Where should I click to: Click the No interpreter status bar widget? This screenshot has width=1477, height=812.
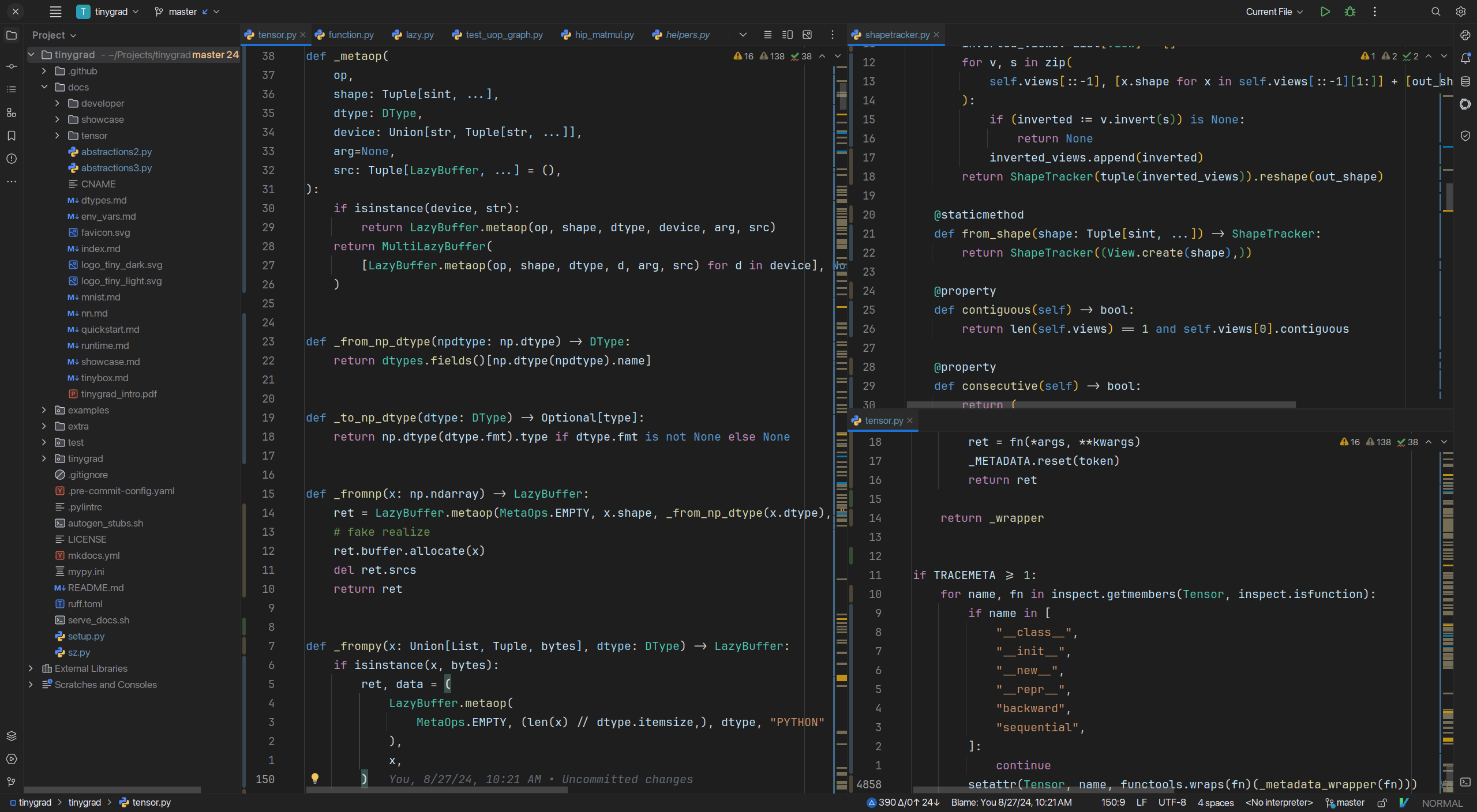pos(1279,803)
